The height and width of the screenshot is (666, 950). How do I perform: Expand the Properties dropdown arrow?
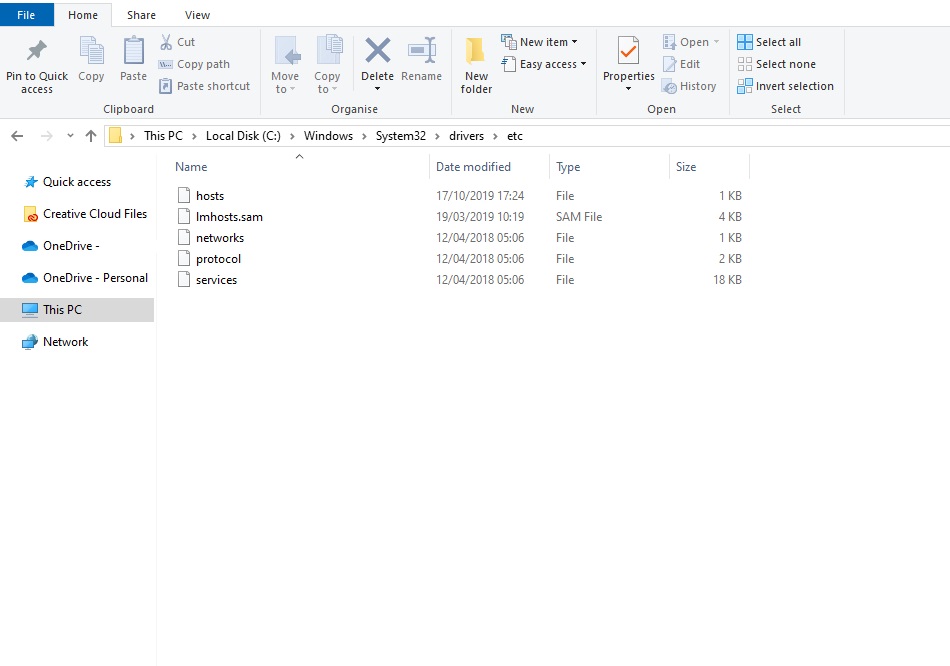(628, 89)
